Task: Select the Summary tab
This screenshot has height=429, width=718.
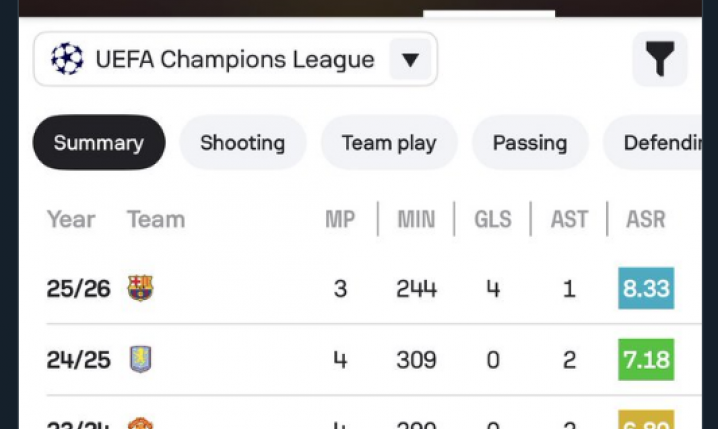Action: coord(98,143)
